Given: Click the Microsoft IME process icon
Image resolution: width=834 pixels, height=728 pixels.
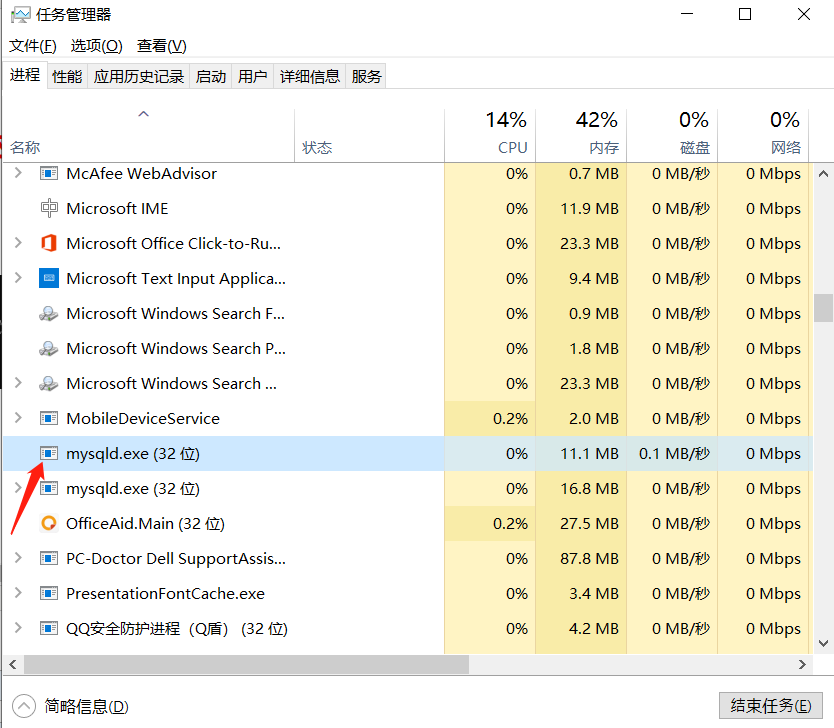Looking at the screenshot, I should point(49,208).
